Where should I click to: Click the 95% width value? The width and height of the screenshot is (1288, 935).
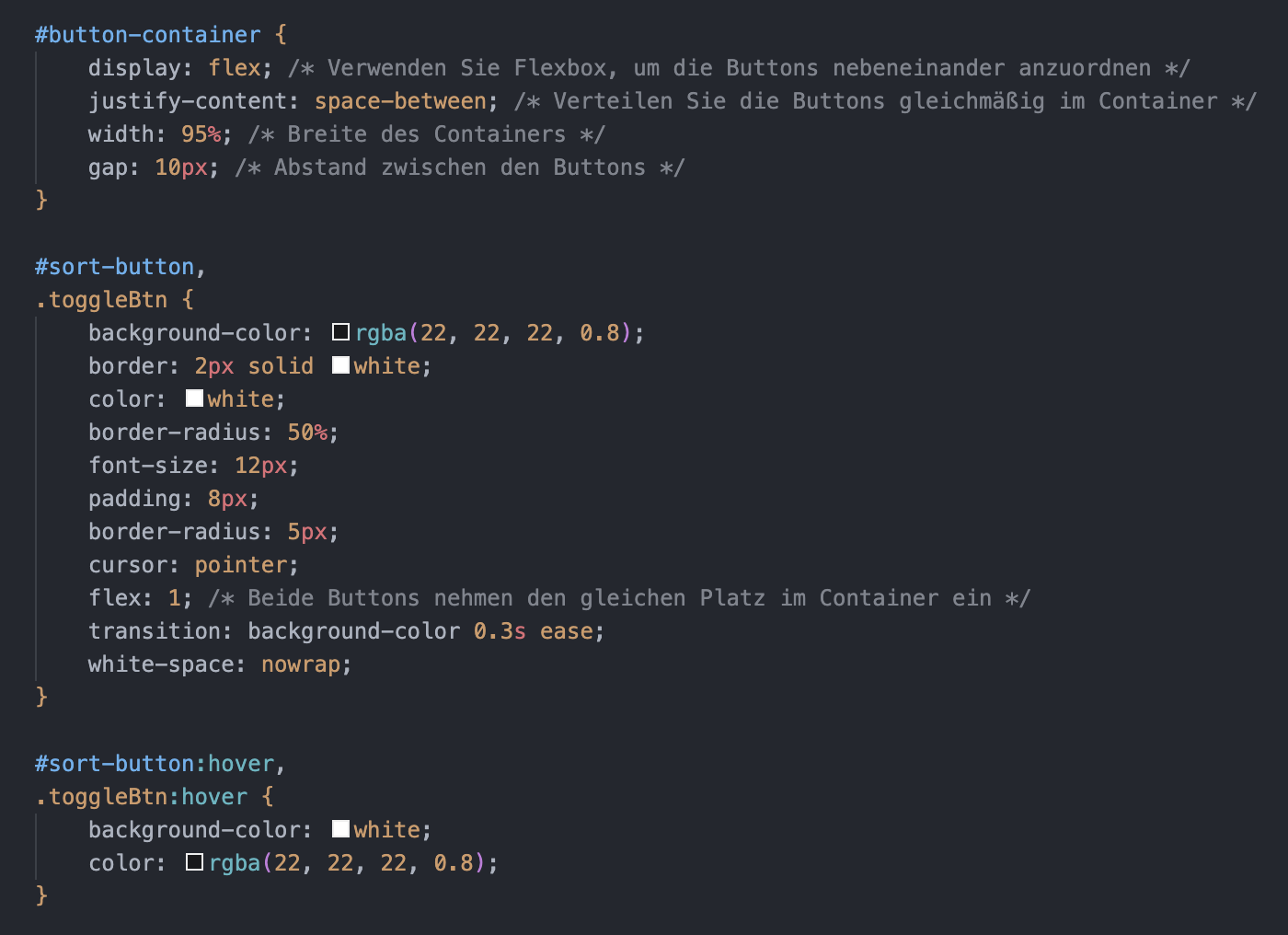[201, 134]
